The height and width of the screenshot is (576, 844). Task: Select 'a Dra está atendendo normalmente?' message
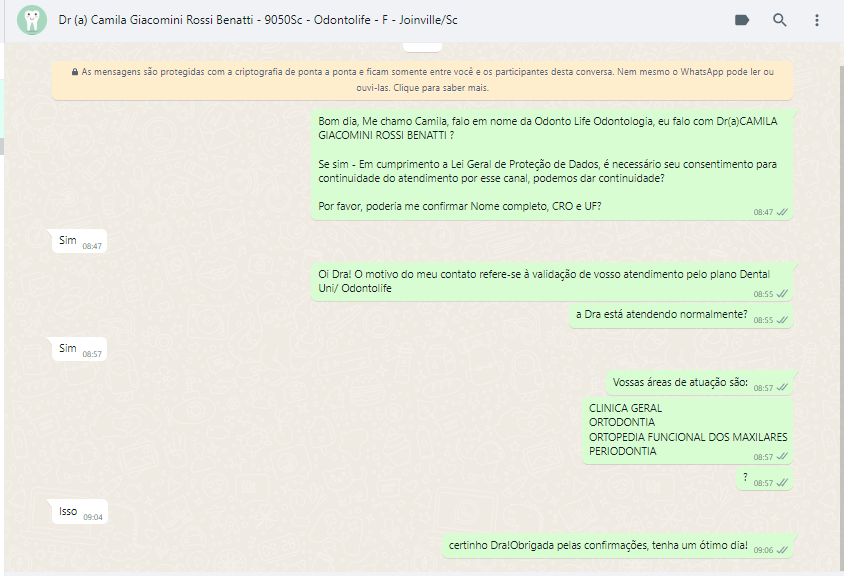(x=681, y=316)
